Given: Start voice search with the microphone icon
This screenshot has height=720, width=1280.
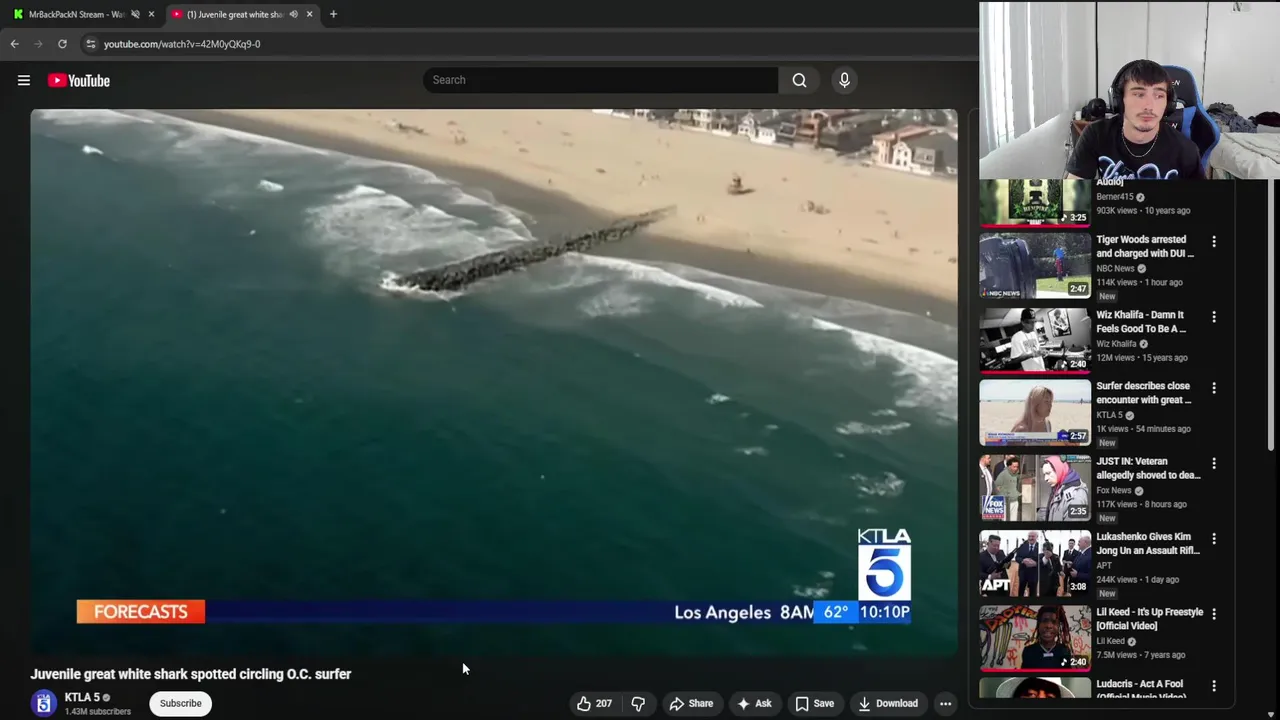Looking at the screenshot, I should coord(844,80).
